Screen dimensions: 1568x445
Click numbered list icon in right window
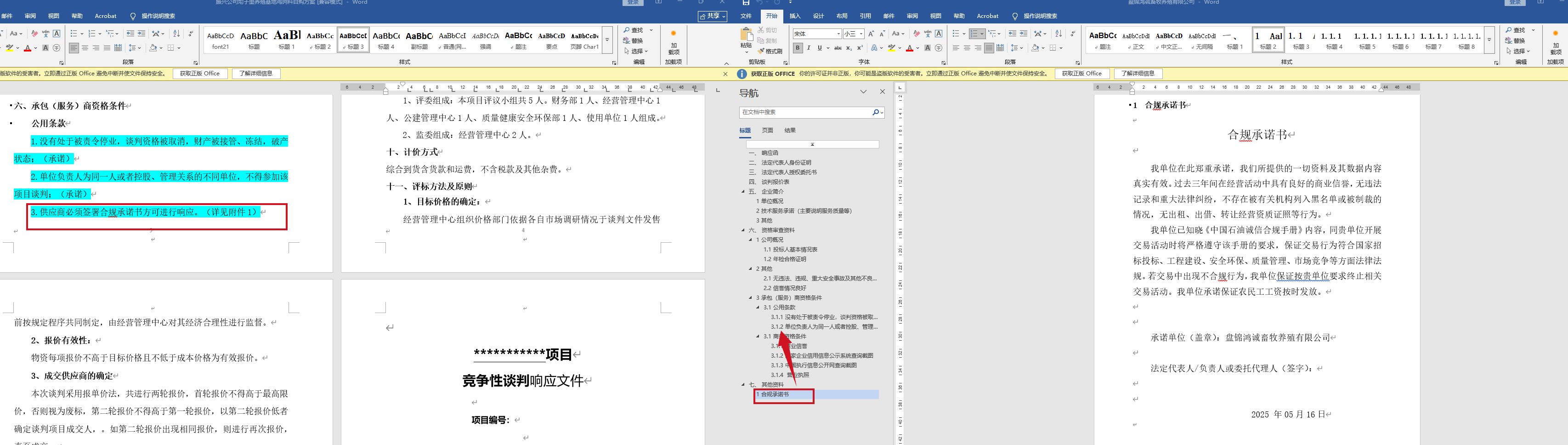click(x=974, y=34)
